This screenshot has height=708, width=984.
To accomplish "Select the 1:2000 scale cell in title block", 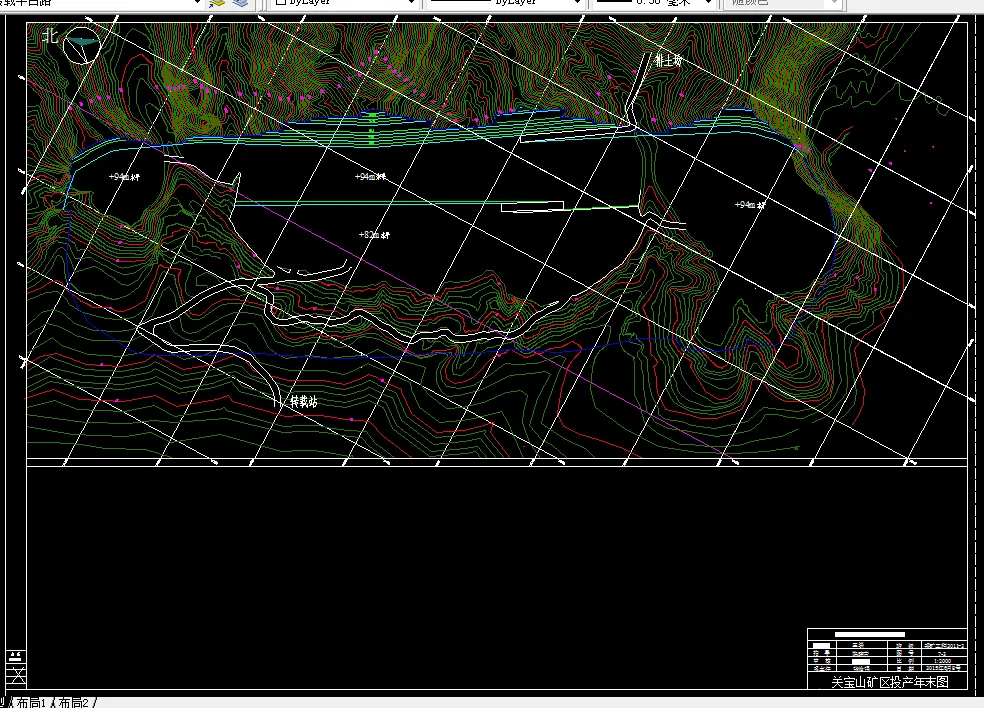I will [x=943, y=661].
